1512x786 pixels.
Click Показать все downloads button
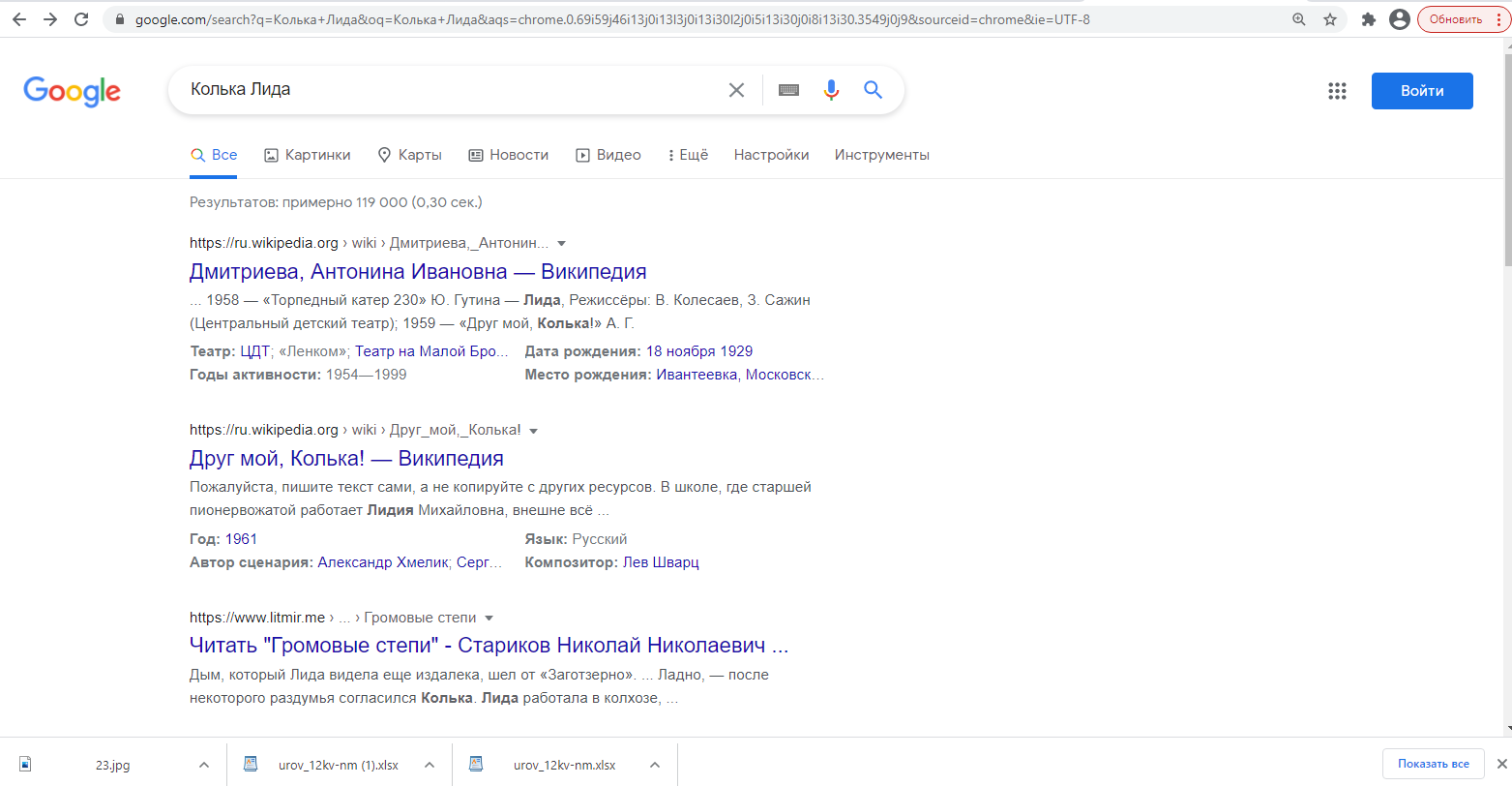click(1434, 764)
